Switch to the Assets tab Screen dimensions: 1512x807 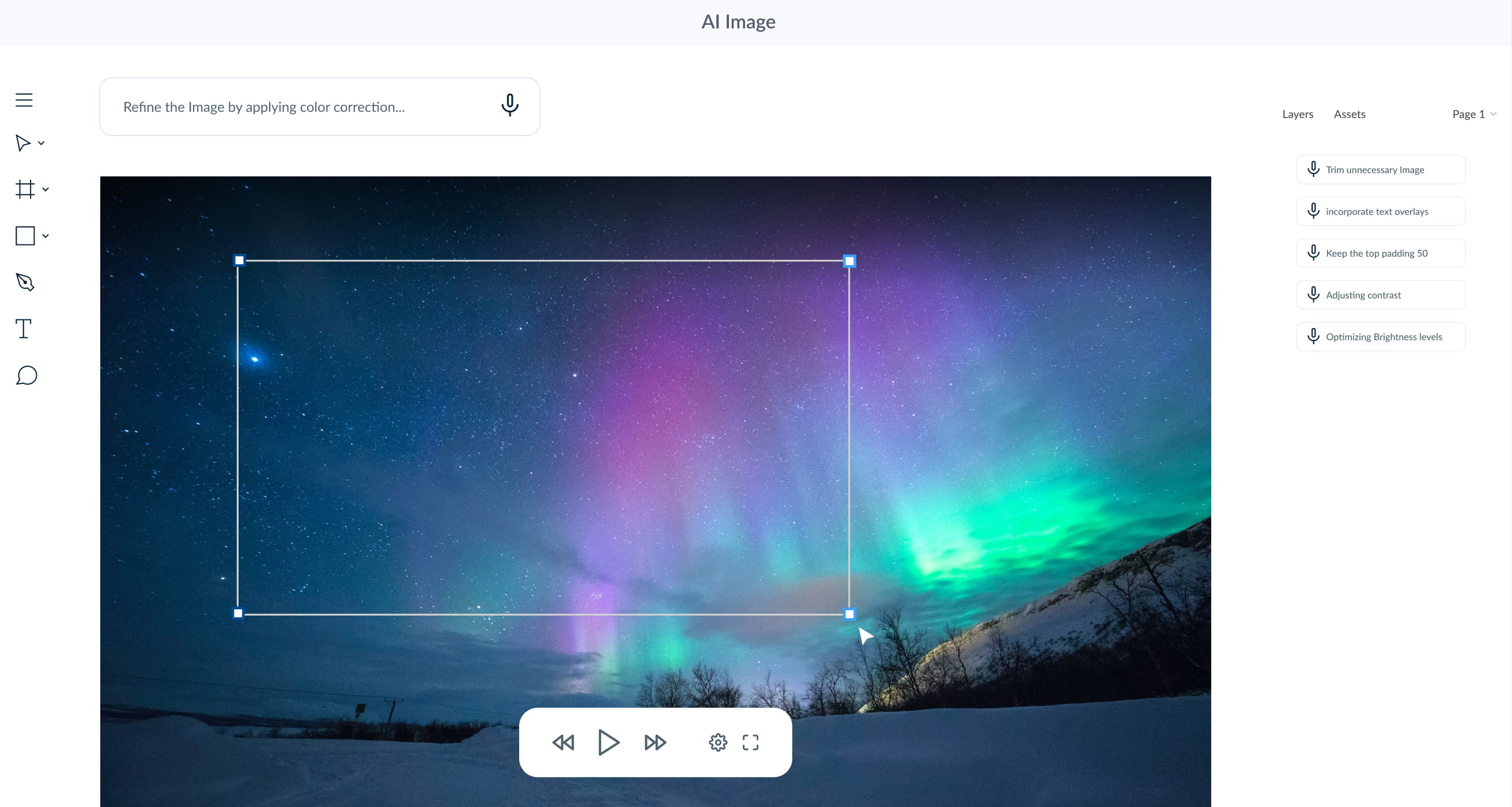(1349, 114)
